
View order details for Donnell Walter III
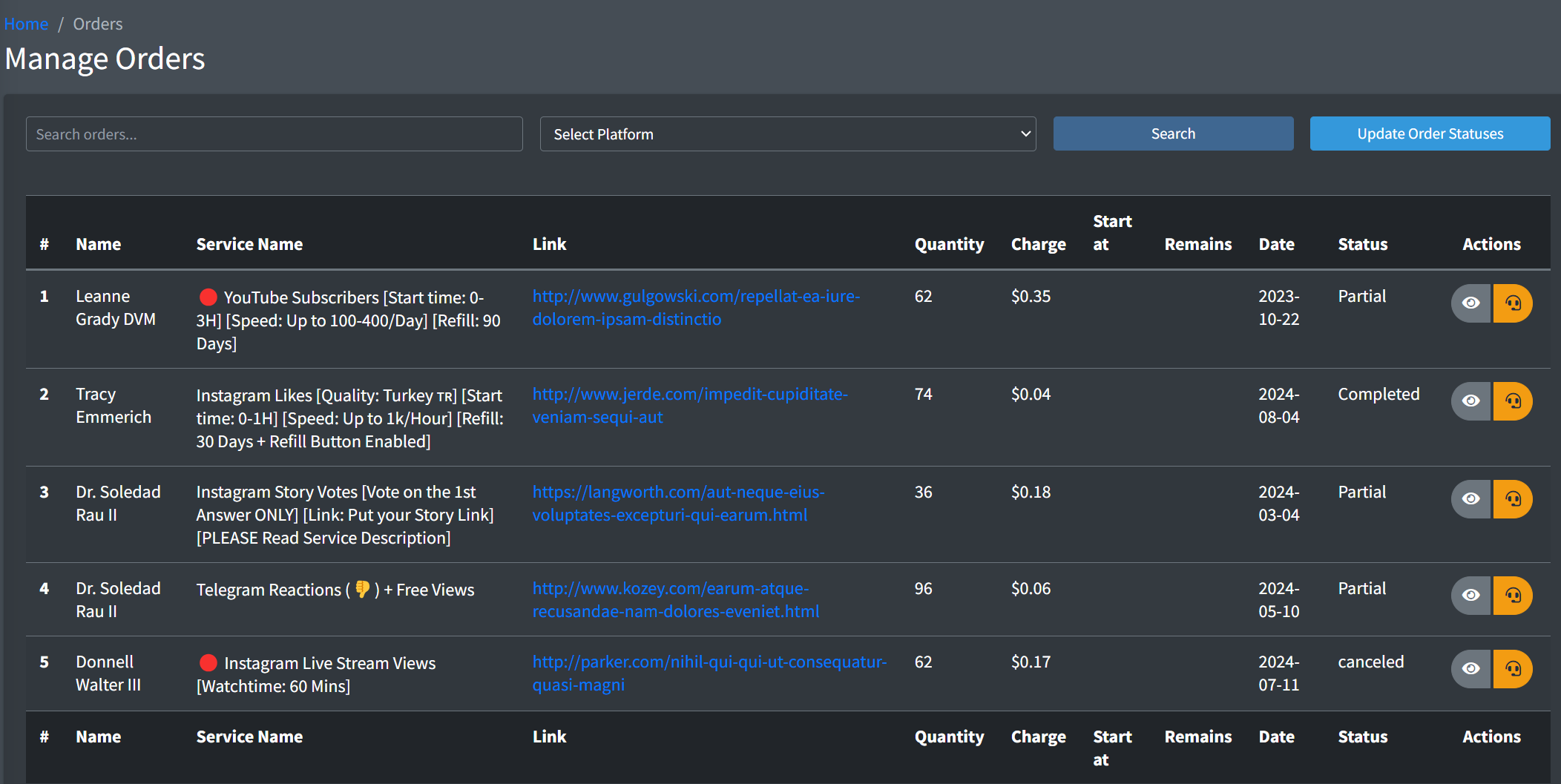(1470, 669)
